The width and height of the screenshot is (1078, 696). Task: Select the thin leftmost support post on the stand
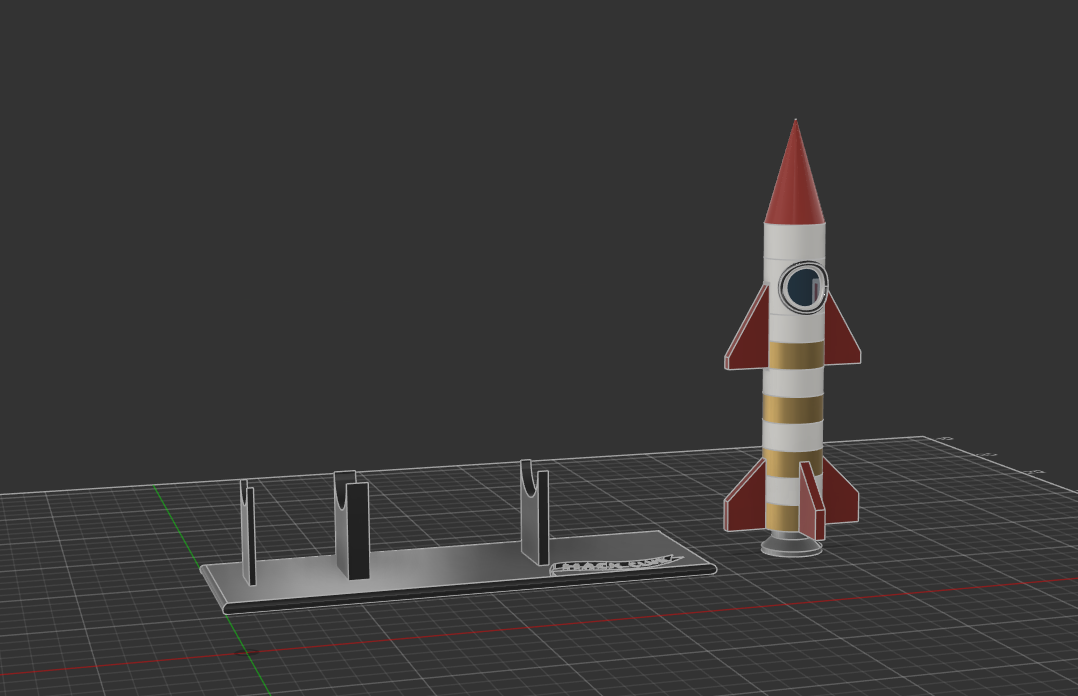point(248,533)
